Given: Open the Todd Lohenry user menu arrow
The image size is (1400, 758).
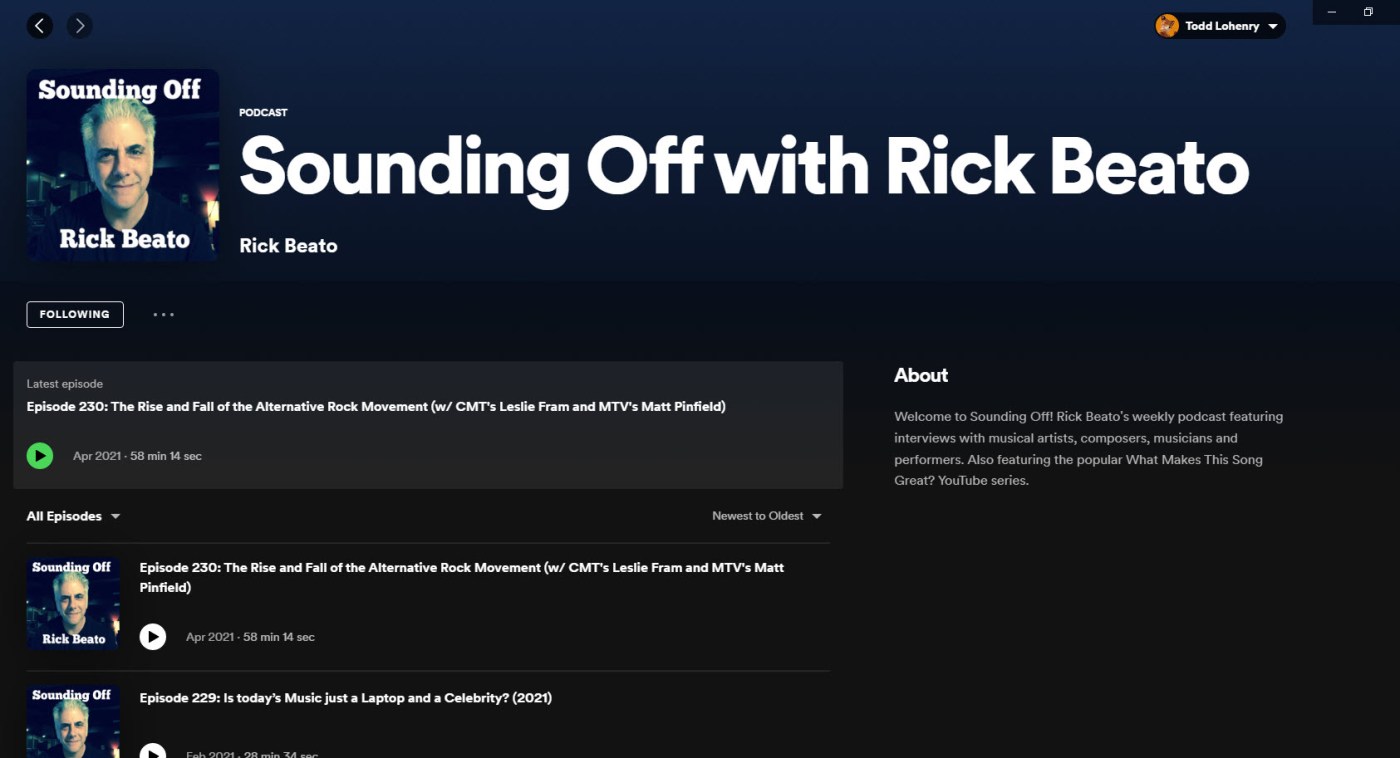Looking at the screenshot, I should pyautogui.click(x=1273, y=27).
